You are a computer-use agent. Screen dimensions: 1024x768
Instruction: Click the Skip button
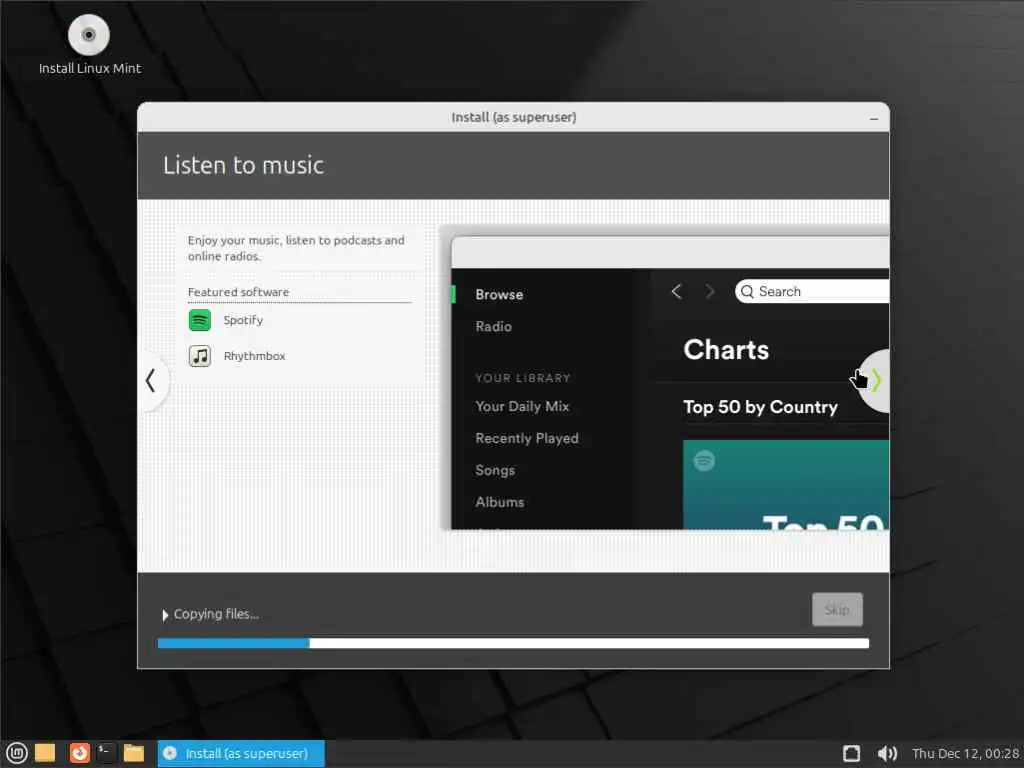[x=837, y=609]
